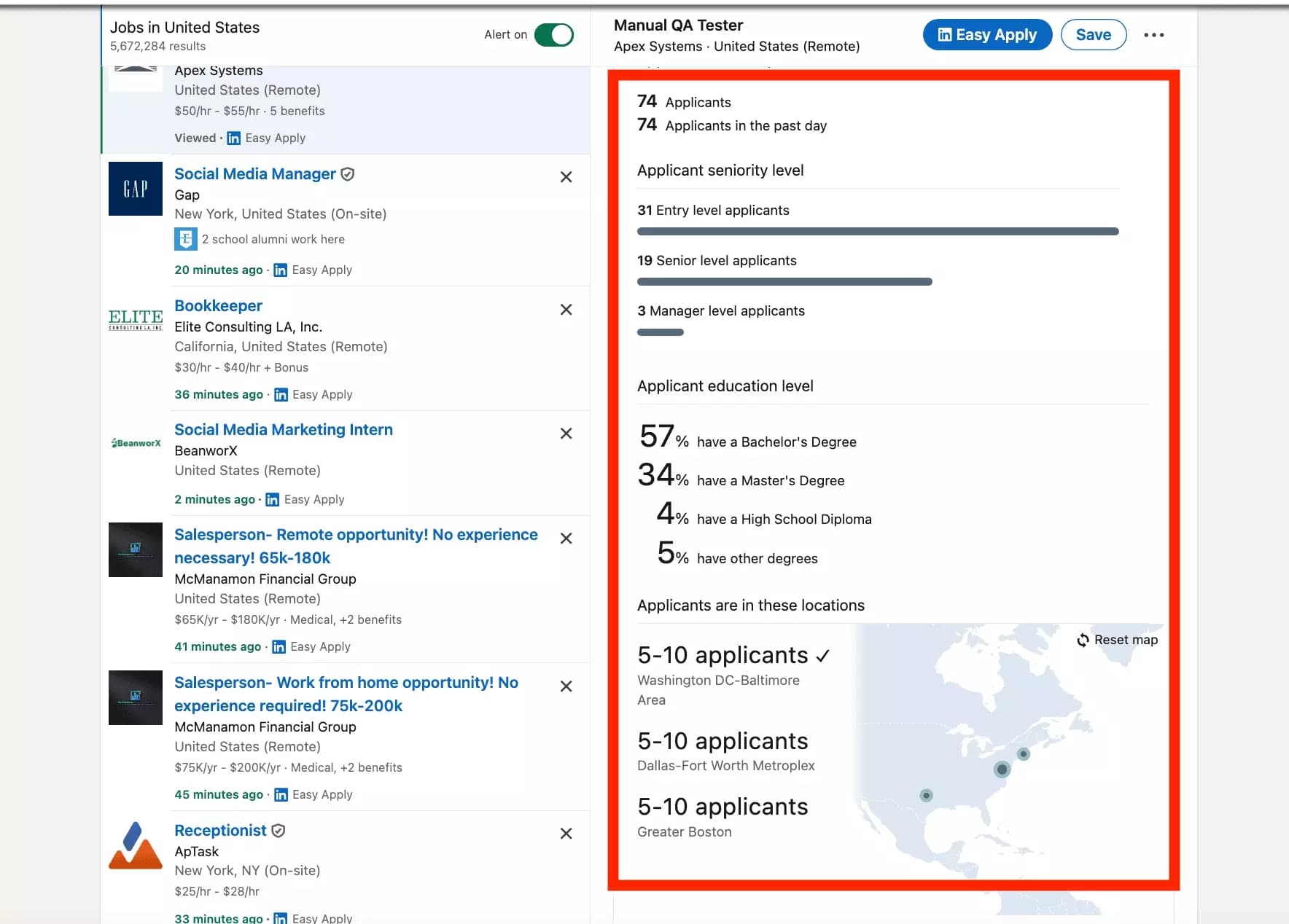Open the Social Media Manager job at Gap

pyautogui.click(x=254, y=173)
